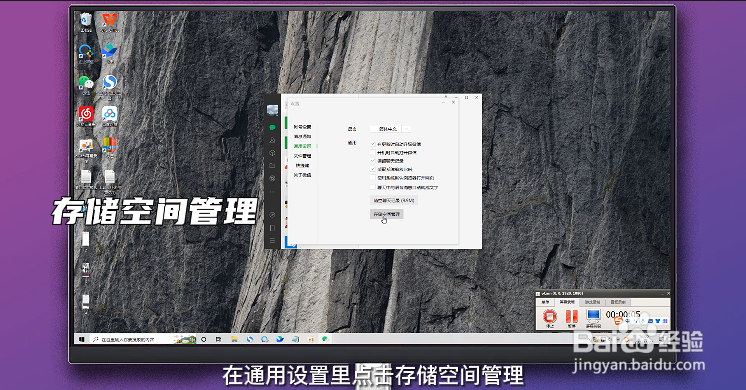Click the WeChat profile avatar
Screen dimensions: 746x390
pyautogui.click(x=273, y=110)
